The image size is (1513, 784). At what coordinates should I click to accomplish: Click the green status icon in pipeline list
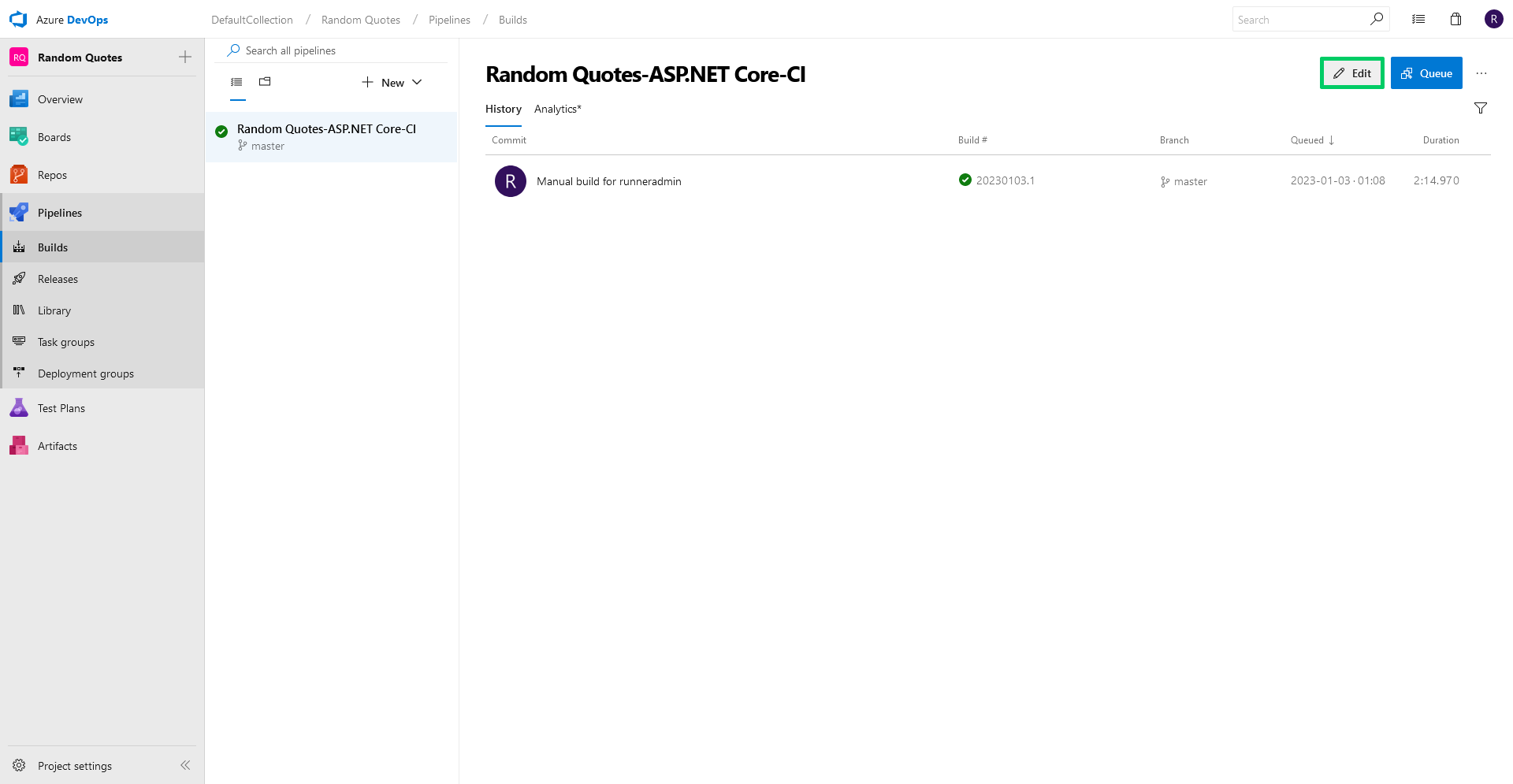[221, 132]
